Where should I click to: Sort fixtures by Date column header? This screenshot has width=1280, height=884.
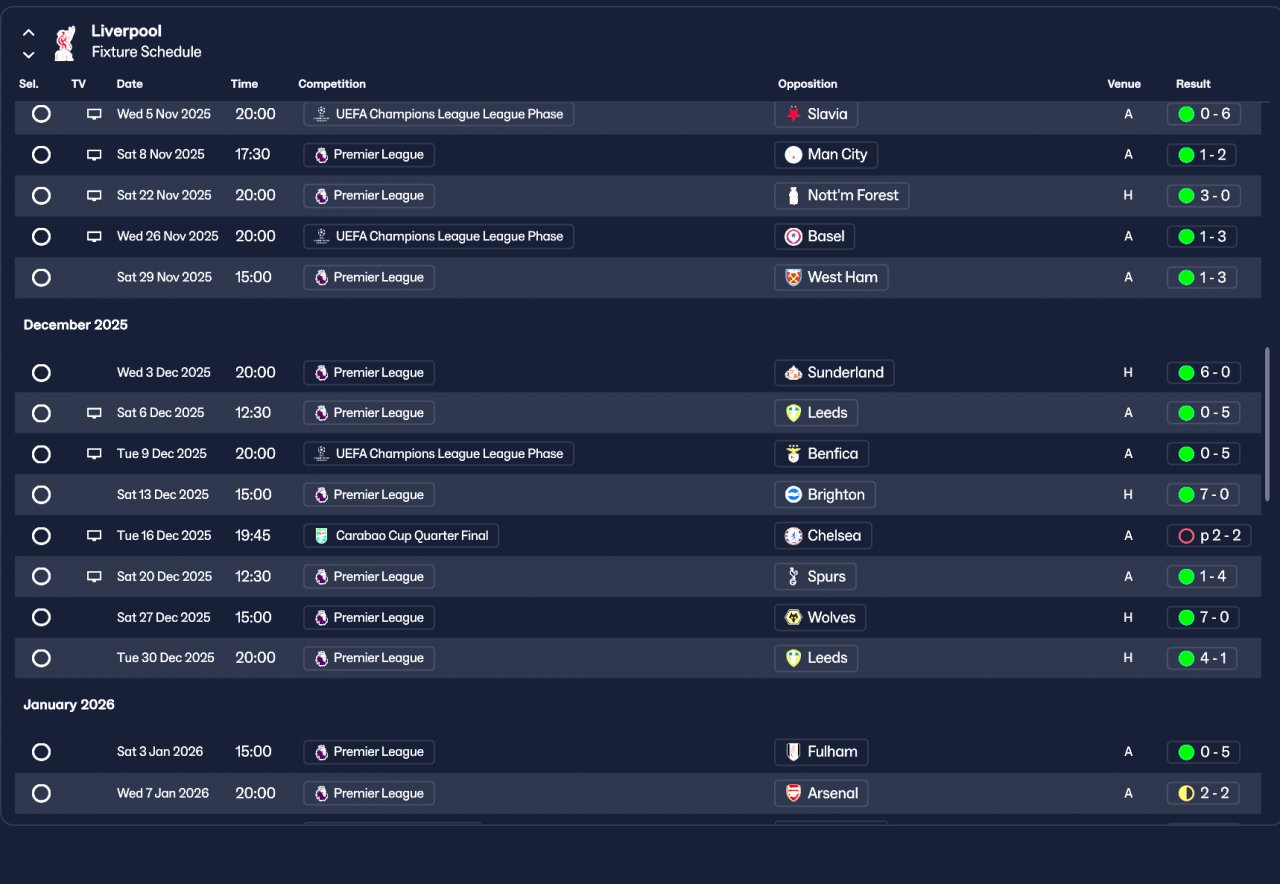130,84
